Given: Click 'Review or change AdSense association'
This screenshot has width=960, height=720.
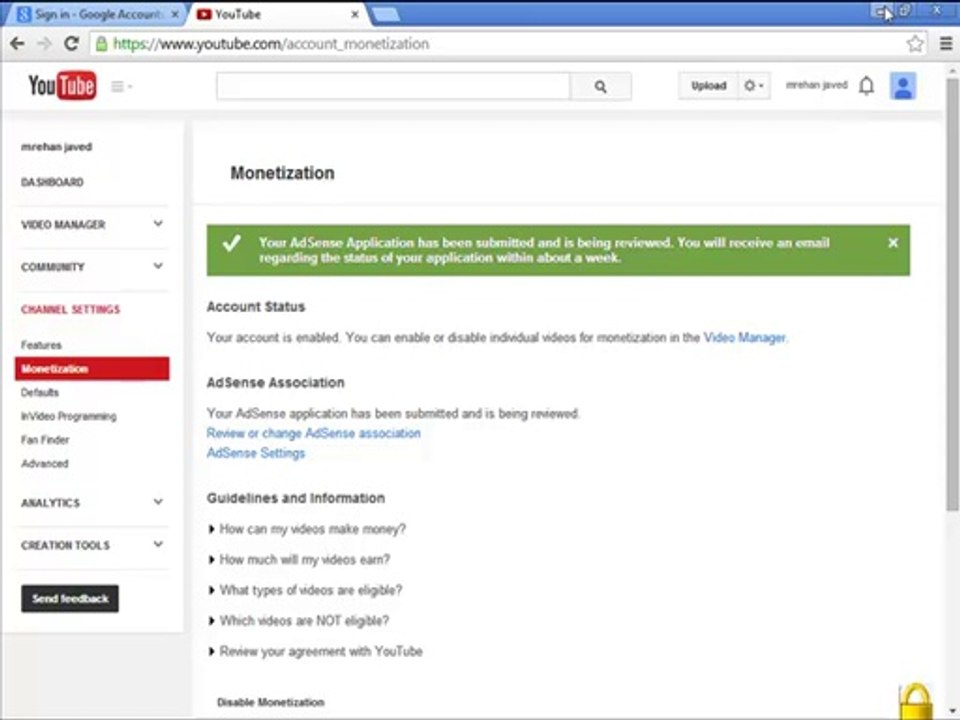Looking at the screenshot, I should coord(313,433).
